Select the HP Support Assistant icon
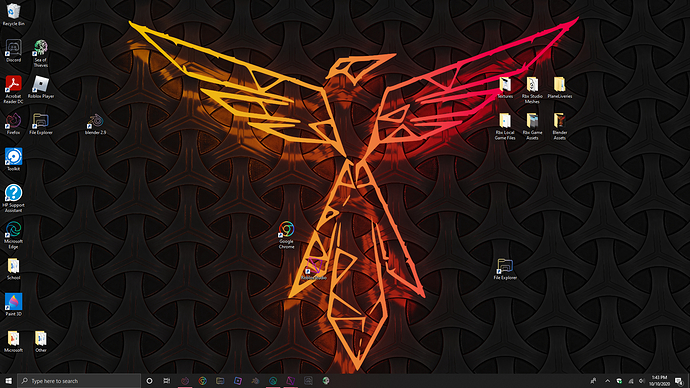 pos(13,198)
